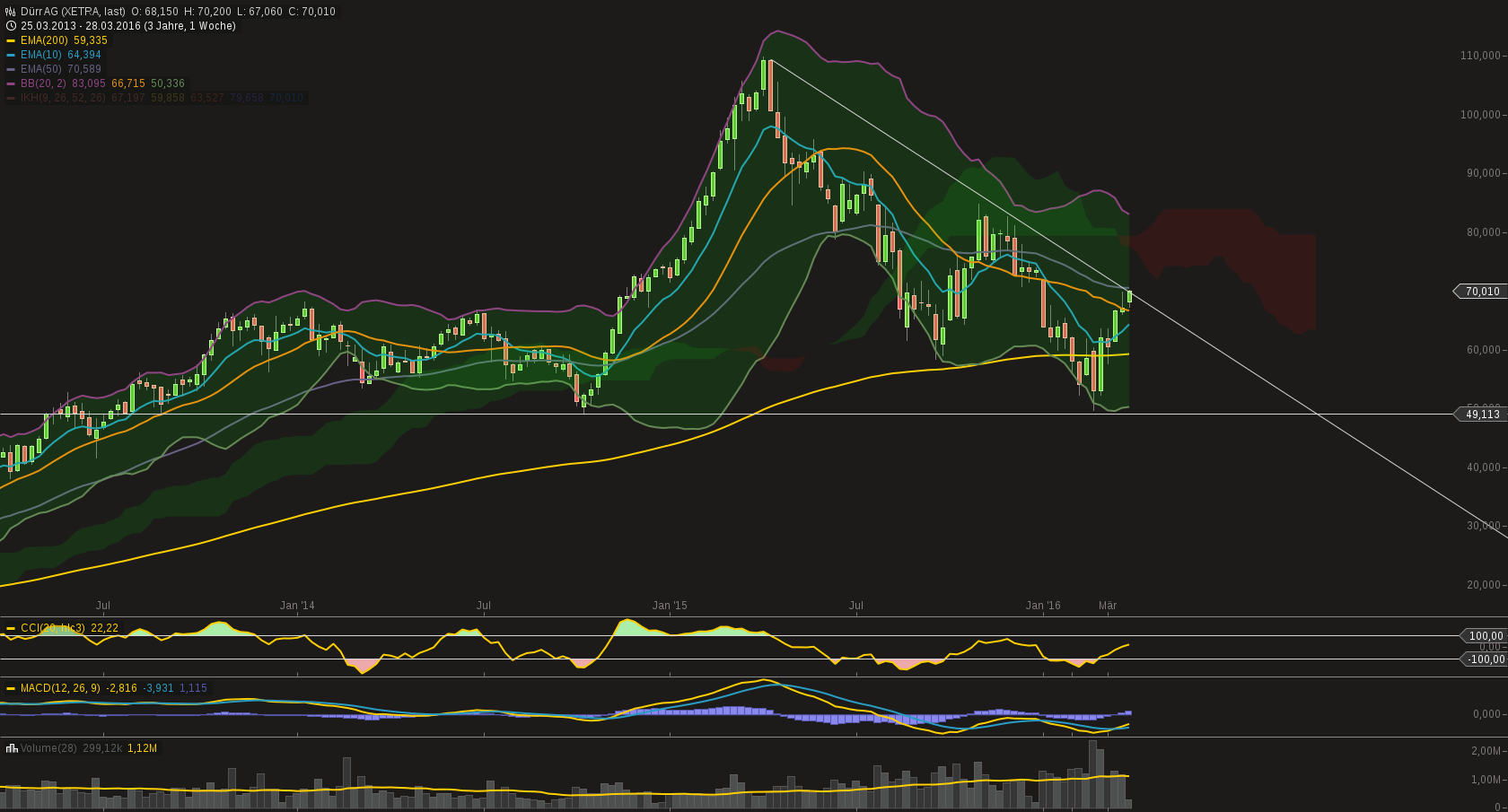
Task: Click the clock icon beside the date range
Action: pos(11,26)
